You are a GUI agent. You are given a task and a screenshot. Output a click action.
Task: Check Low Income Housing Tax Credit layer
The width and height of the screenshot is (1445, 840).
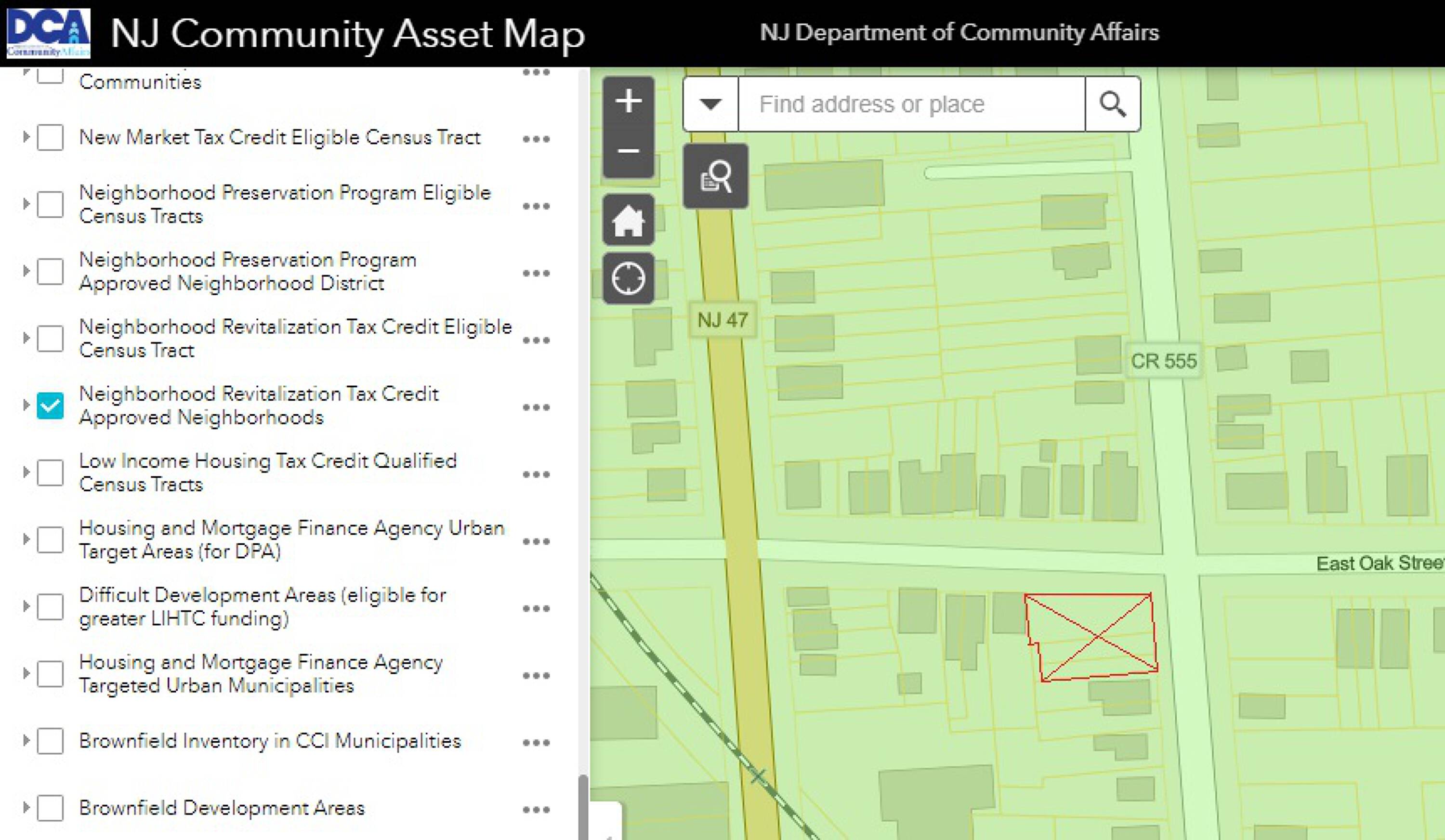pyautogui.click(x=50, y=472)
